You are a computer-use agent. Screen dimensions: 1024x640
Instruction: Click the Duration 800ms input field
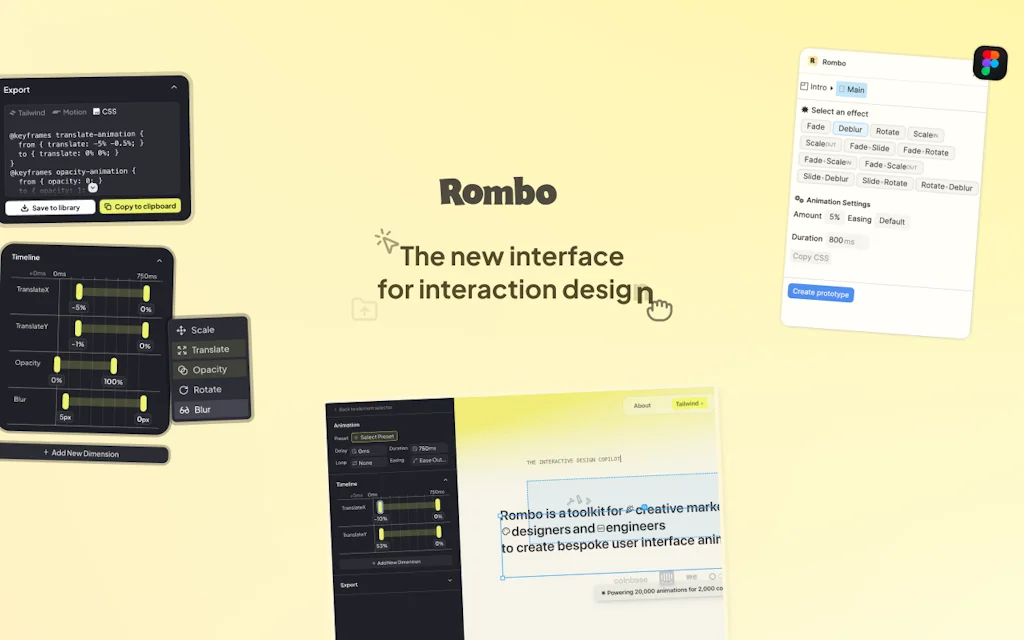pos(842,241)
